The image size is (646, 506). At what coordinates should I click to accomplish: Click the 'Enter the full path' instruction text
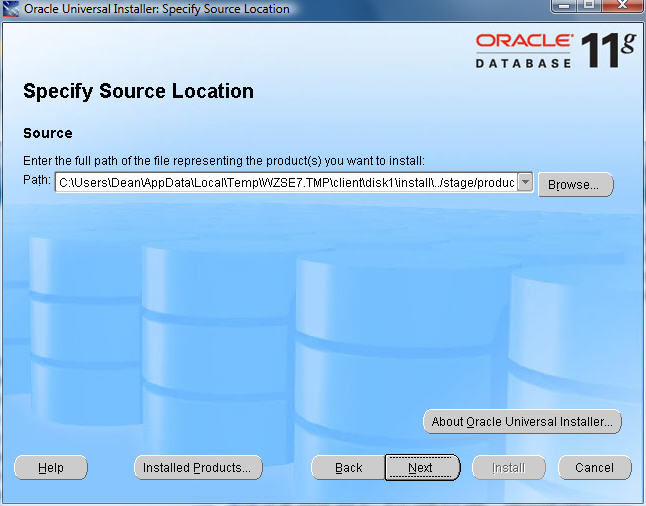(224, 161)
